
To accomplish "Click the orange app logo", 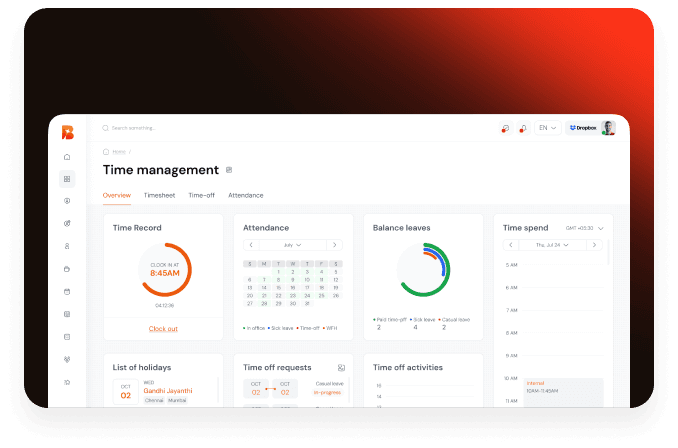I will [67, 132].
